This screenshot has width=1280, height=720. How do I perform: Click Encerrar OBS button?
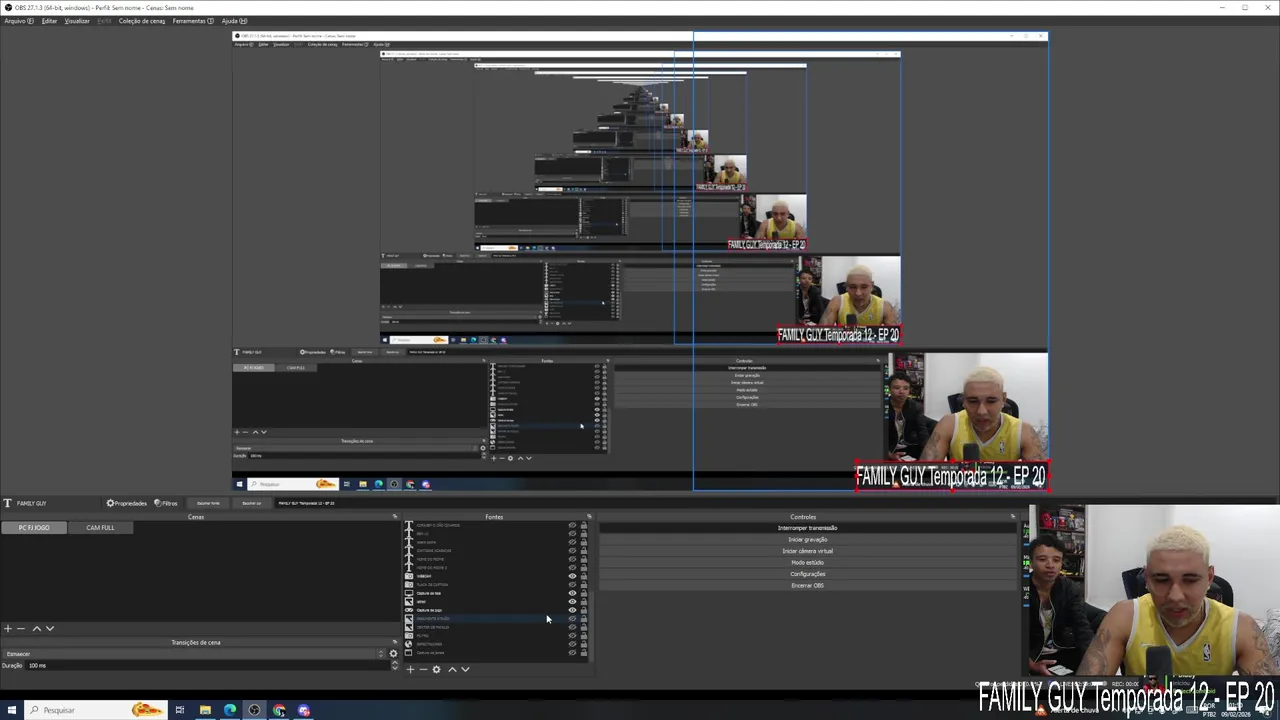click(808, 585)
